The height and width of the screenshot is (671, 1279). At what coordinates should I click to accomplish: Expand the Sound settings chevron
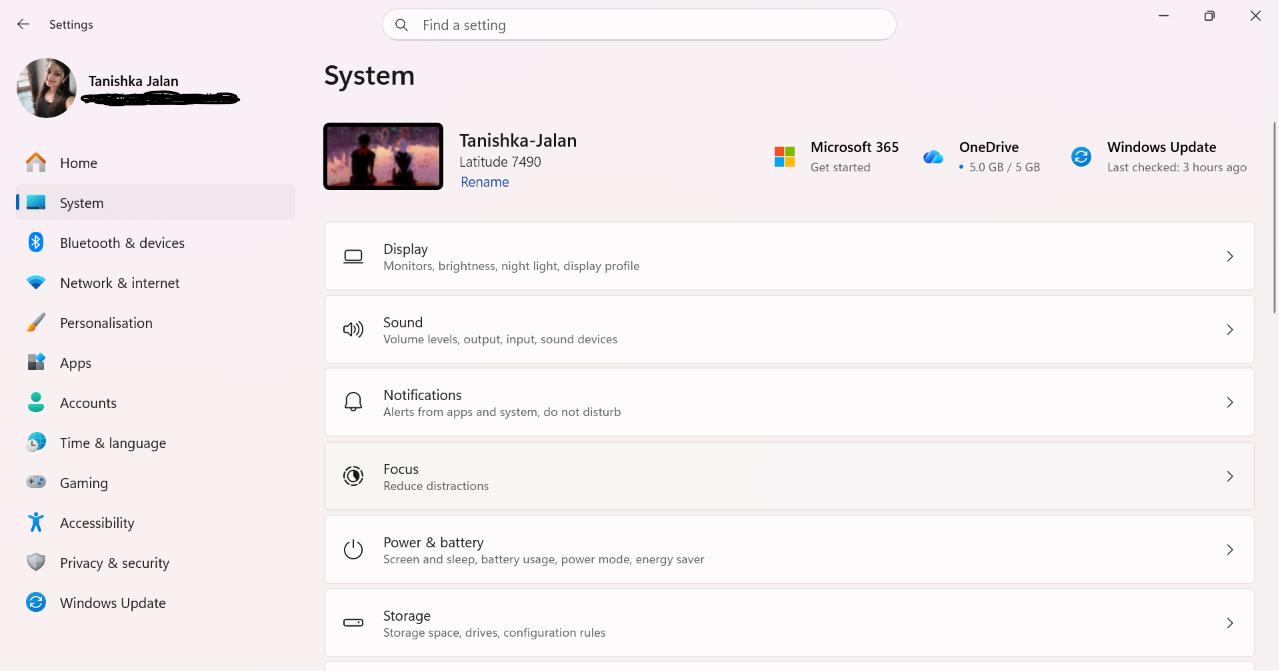(x=1230, y=330)
